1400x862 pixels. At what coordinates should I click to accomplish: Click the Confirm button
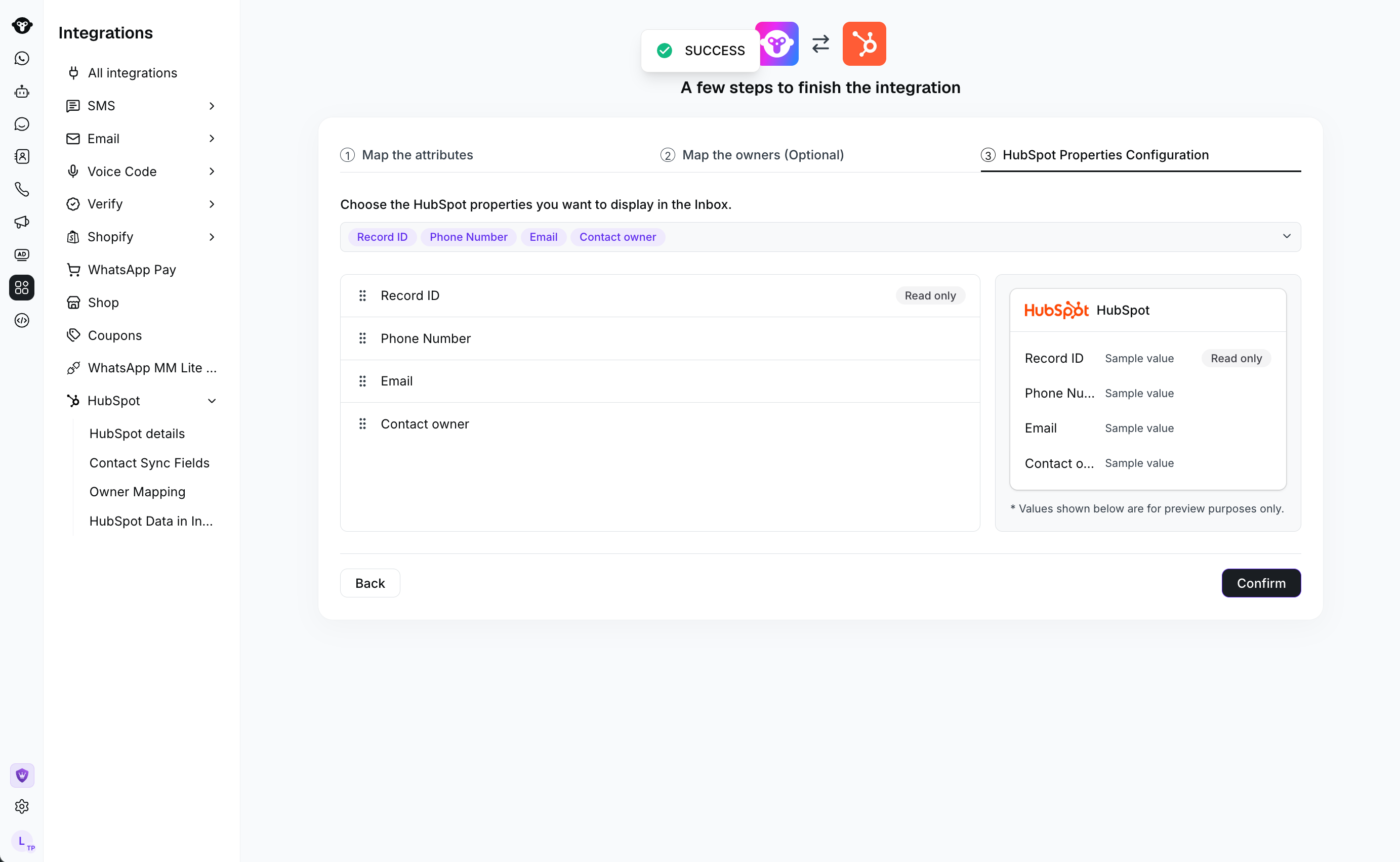tap(1261, 583)
